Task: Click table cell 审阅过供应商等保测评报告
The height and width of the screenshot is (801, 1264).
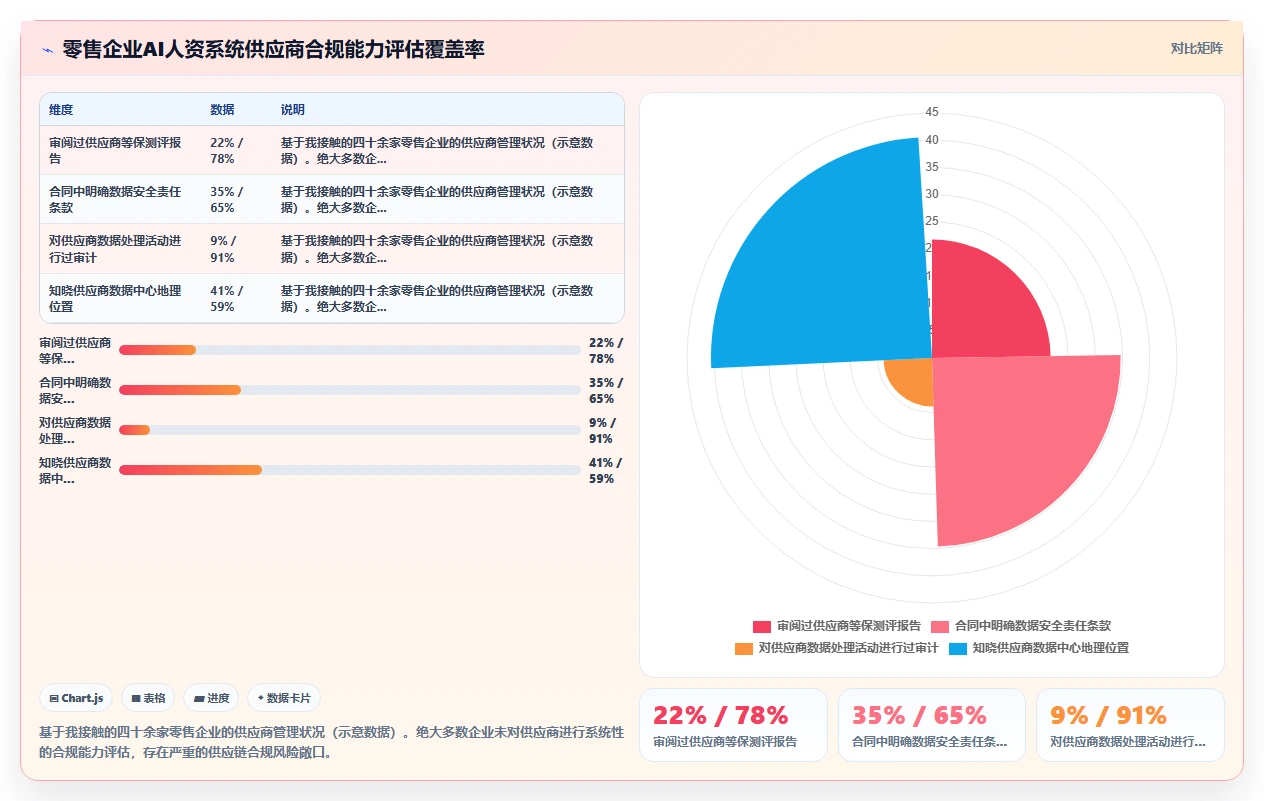Action: pyautogui.click(x=120, y=150)
